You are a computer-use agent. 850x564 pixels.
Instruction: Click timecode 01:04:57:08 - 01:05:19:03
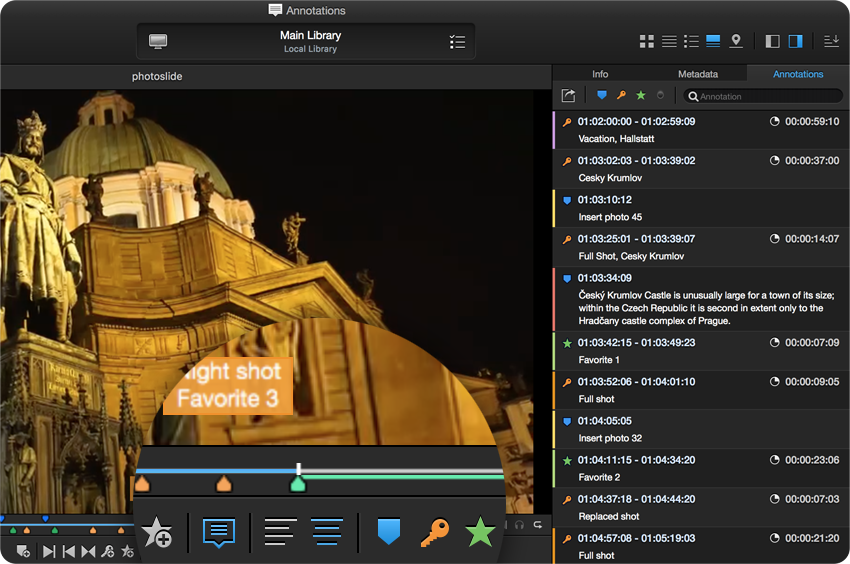636,539
